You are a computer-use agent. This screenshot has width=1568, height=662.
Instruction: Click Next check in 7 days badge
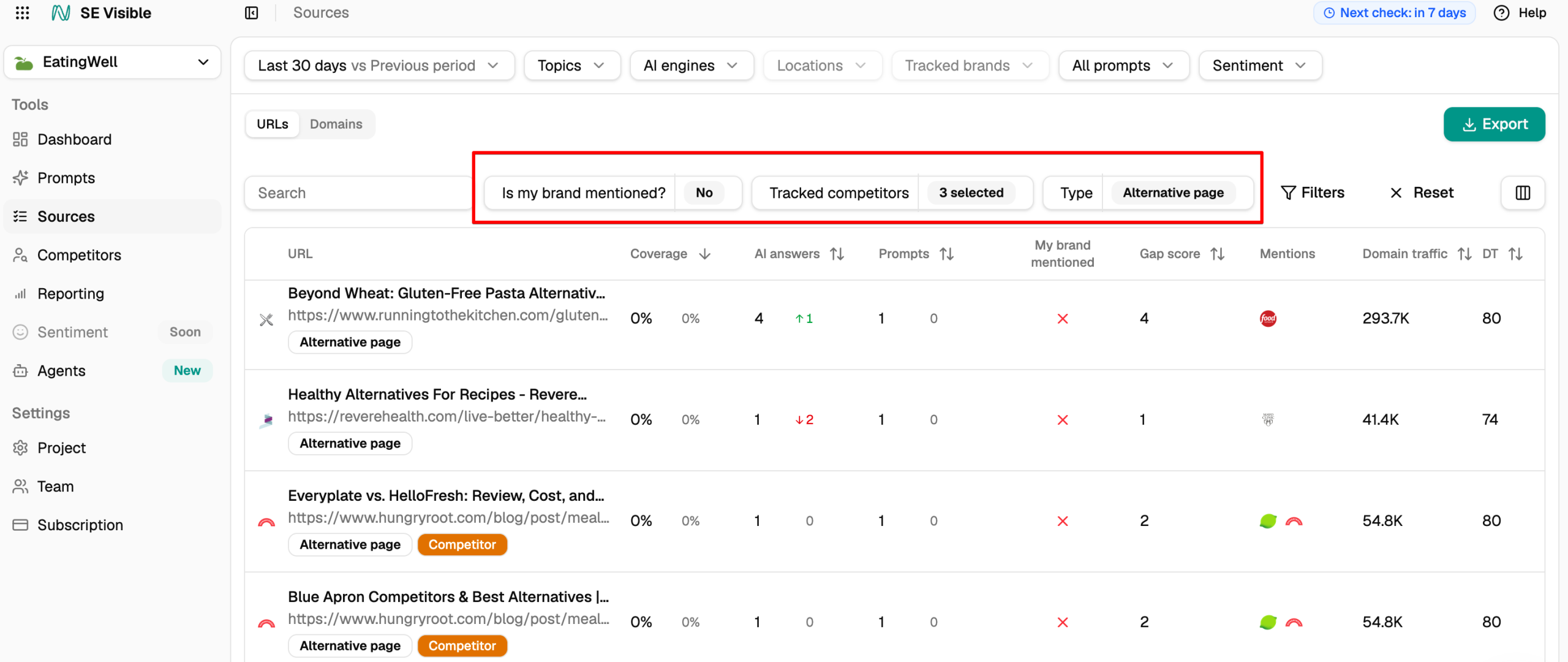(1394, 13)
